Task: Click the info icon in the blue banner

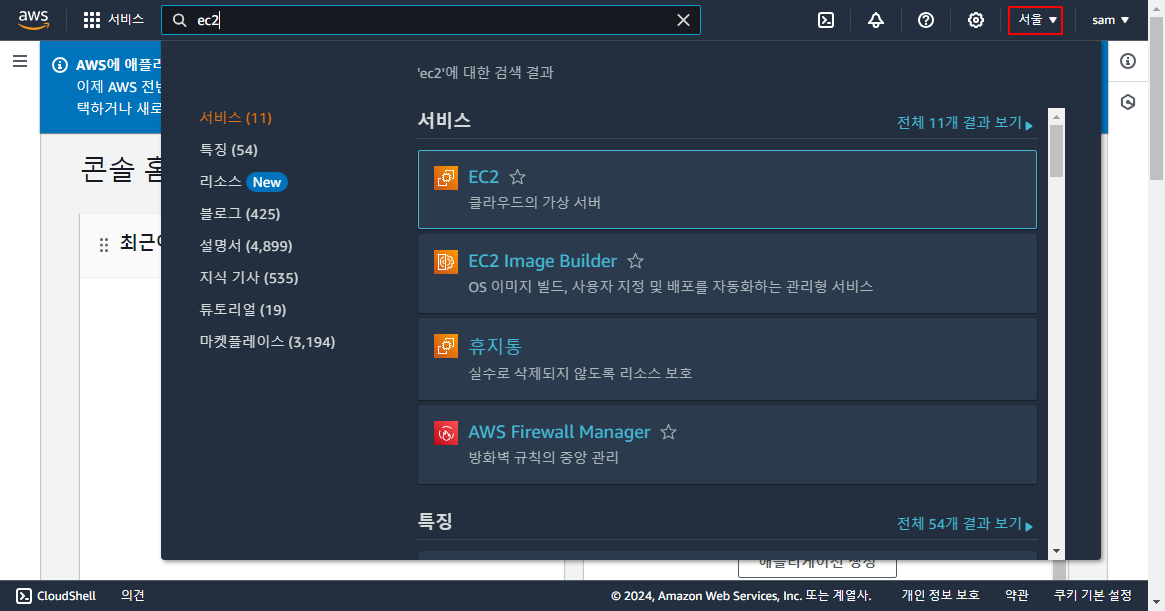Action: (60, 65)
